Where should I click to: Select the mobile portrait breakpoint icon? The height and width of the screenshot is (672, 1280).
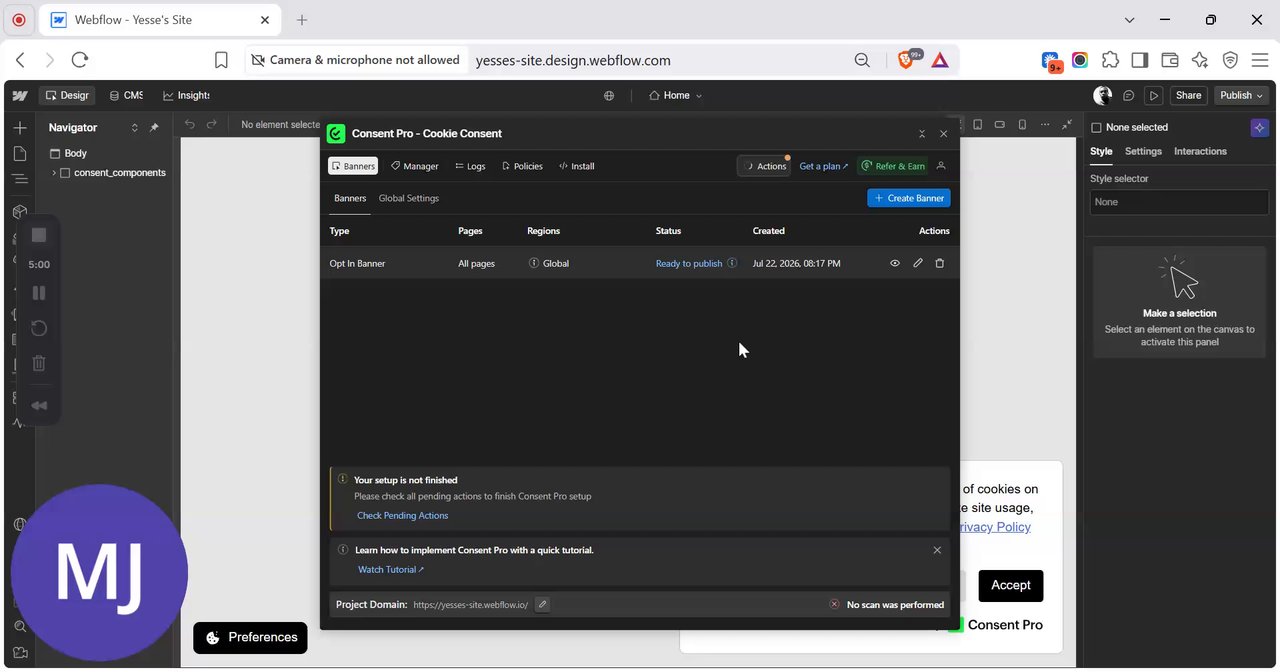(1022, 124)
